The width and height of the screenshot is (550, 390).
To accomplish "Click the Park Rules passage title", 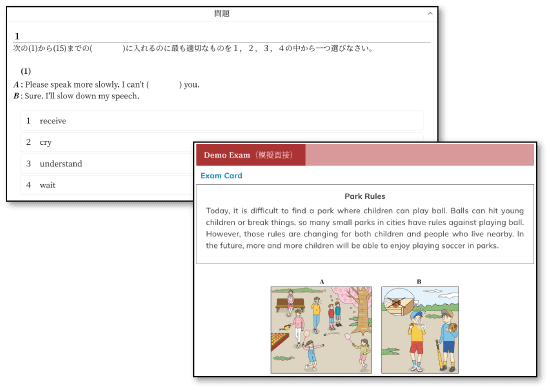I will [365, 196].
